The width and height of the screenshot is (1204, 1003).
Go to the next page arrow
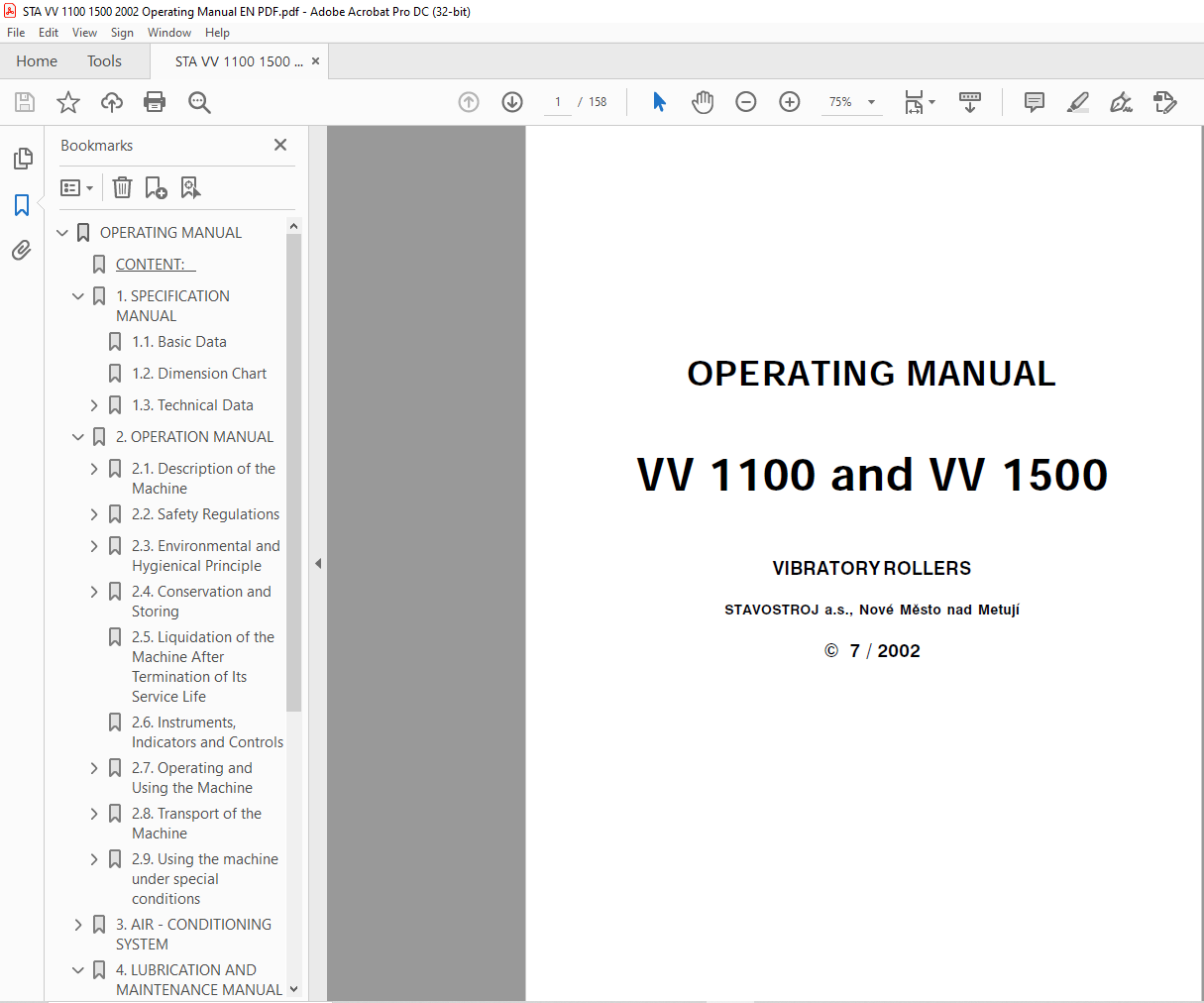(512, 102)
